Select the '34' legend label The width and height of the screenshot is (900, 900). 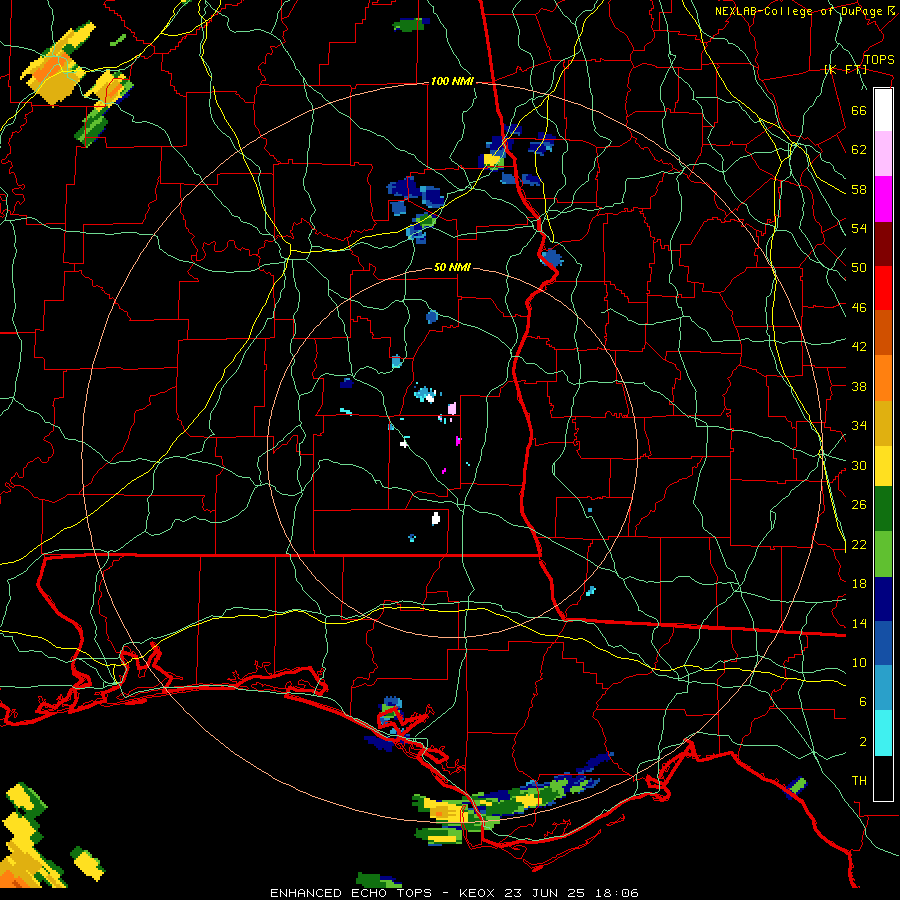point(859,425)
